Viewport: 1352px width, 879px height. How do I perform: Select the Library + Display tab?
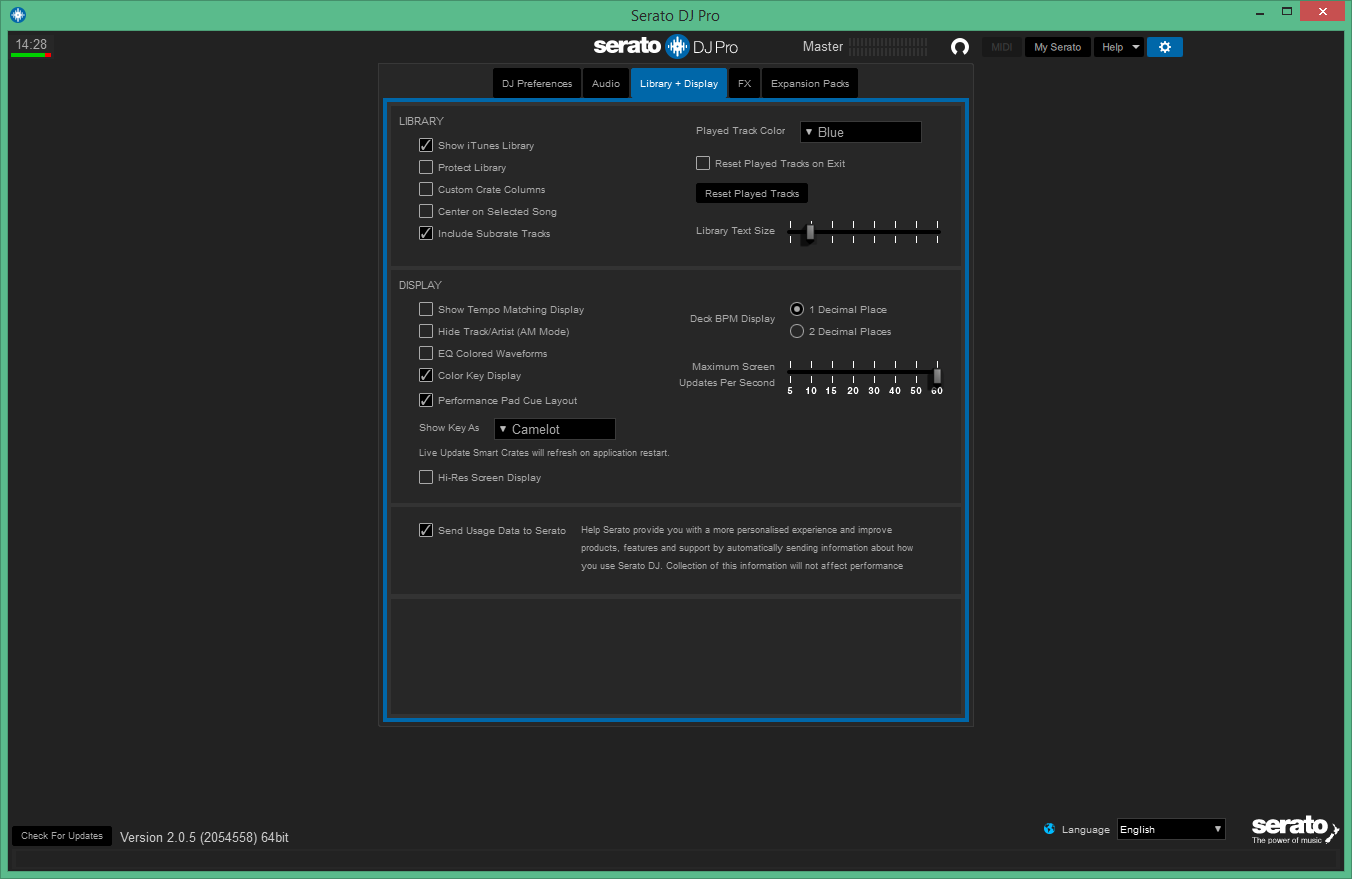[679, 83]
